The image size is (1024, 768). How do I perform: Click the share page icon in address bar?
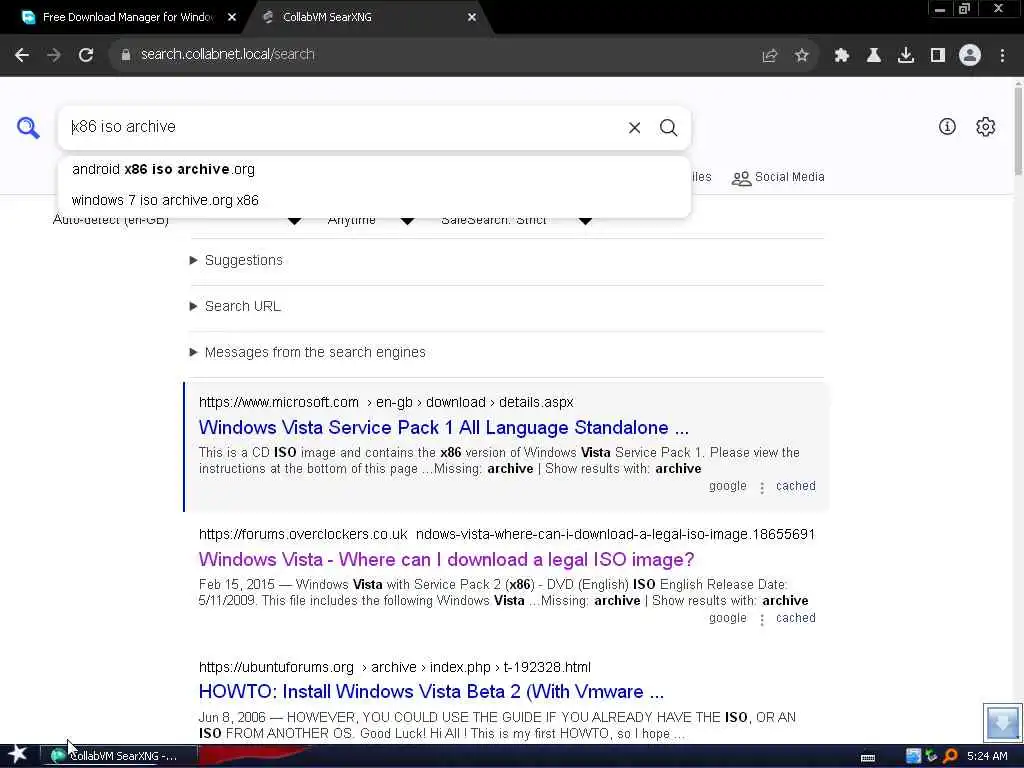[770, 56]
